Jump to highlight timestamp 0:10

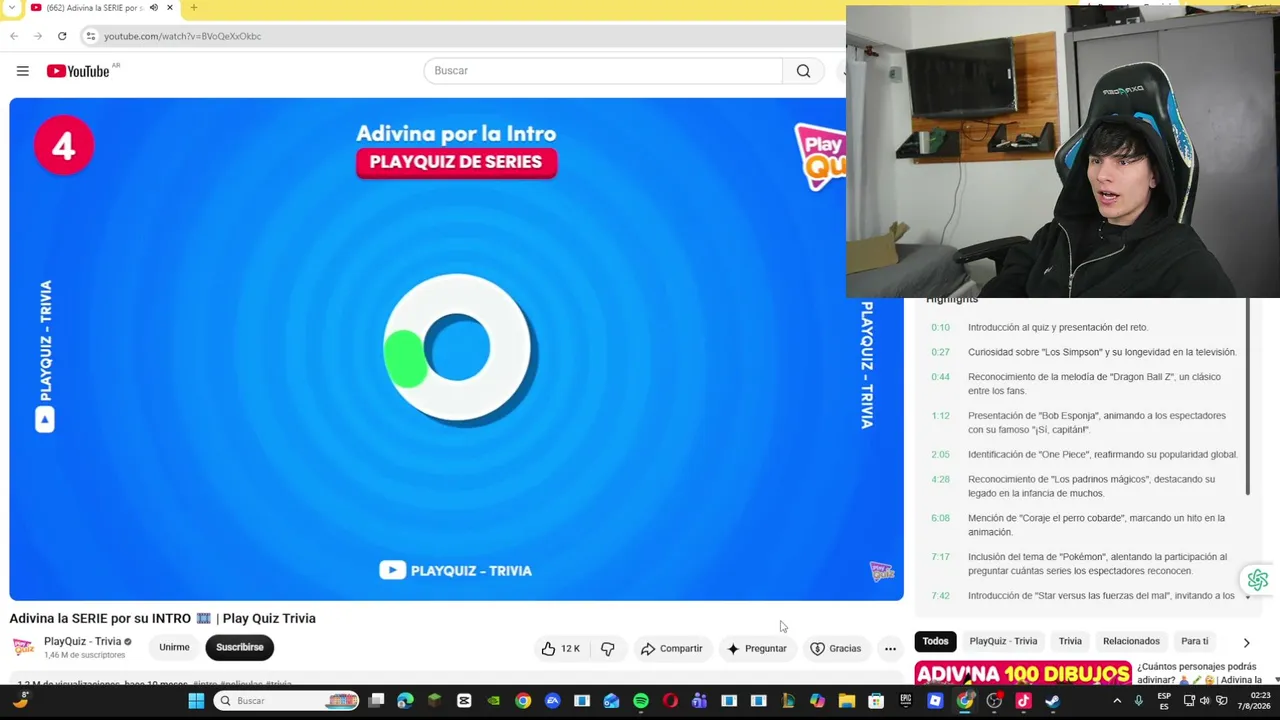(940, 327)
